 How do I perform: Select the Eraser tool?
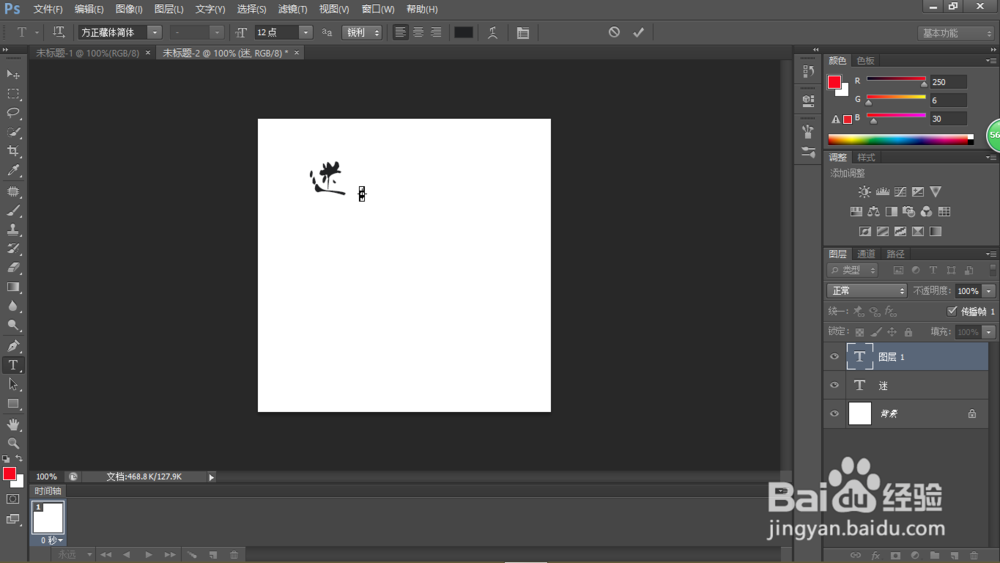13,268
